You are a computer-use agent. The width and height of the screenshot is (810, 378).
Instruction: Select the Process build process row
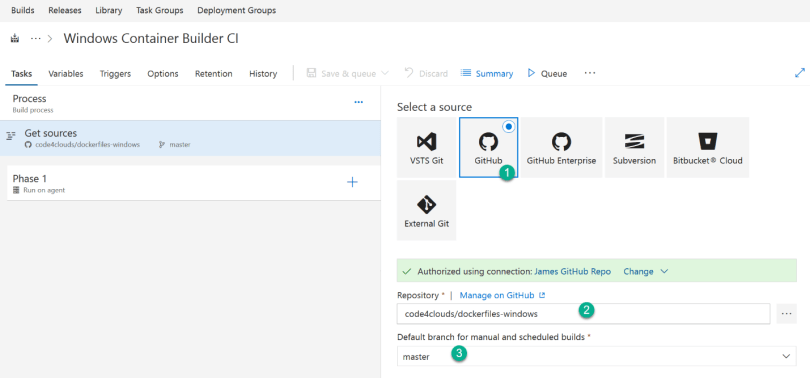coord(190,103)
